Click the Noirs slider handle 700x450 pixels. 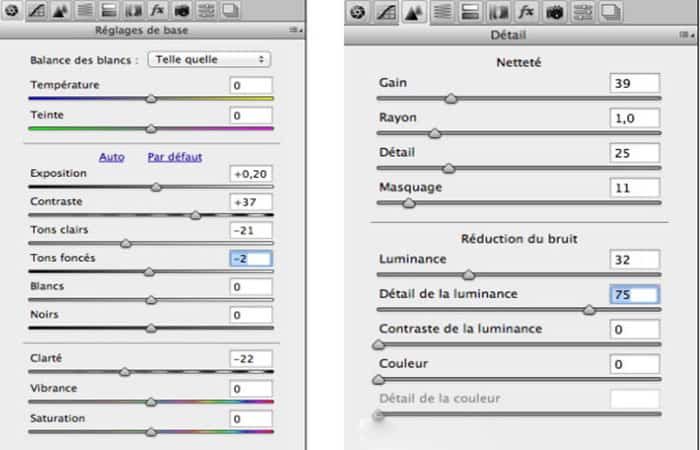[151, 329]
